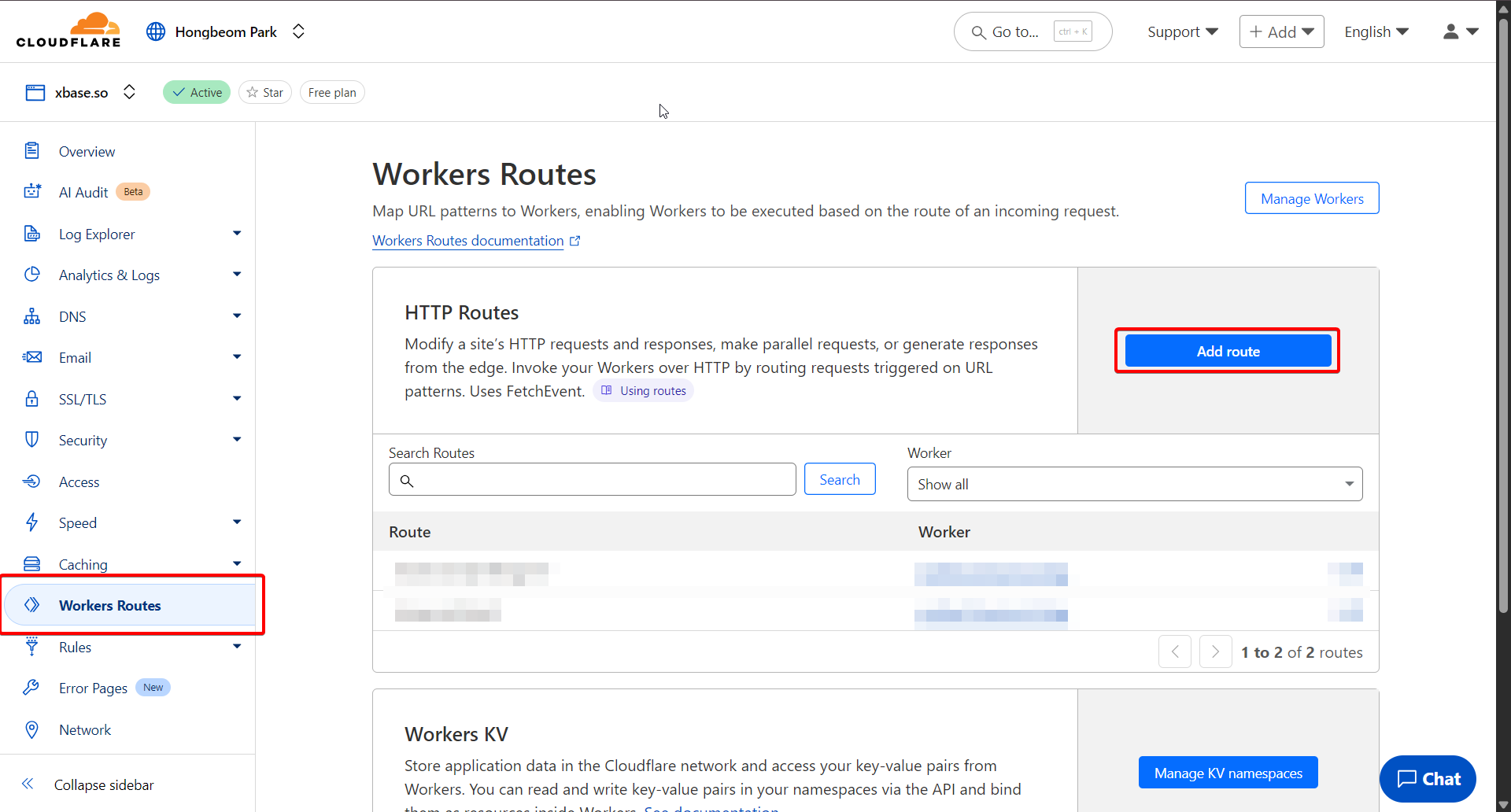This screenshot has width=1511, height=812.
Task: Go to next routes page
Action: (1216, 651)
